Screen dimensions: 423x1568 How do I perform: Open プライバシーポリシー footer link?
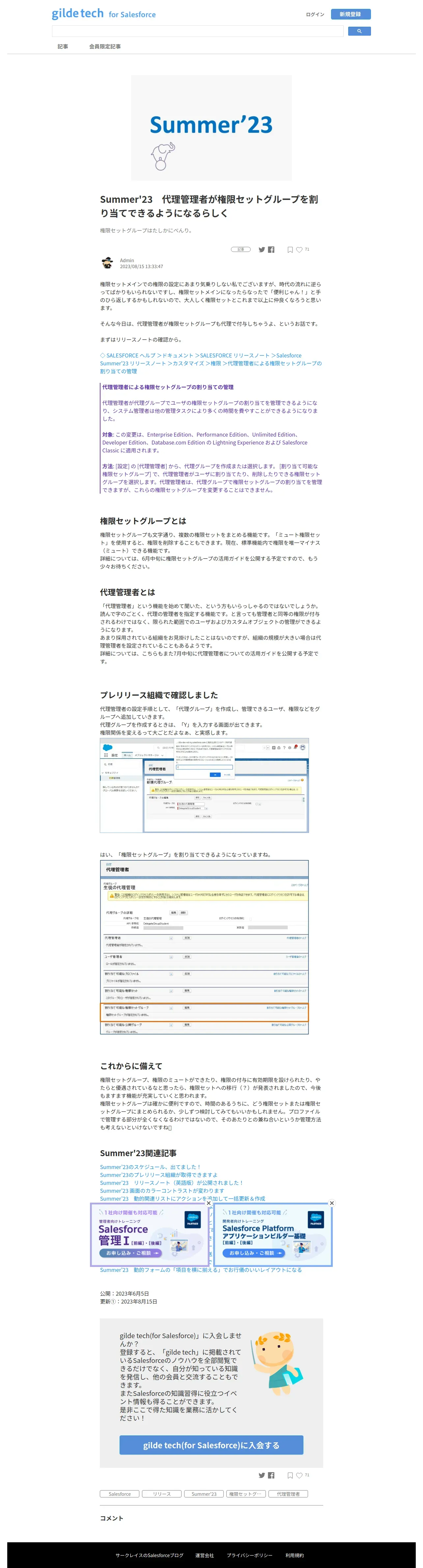pos(250,1555)
